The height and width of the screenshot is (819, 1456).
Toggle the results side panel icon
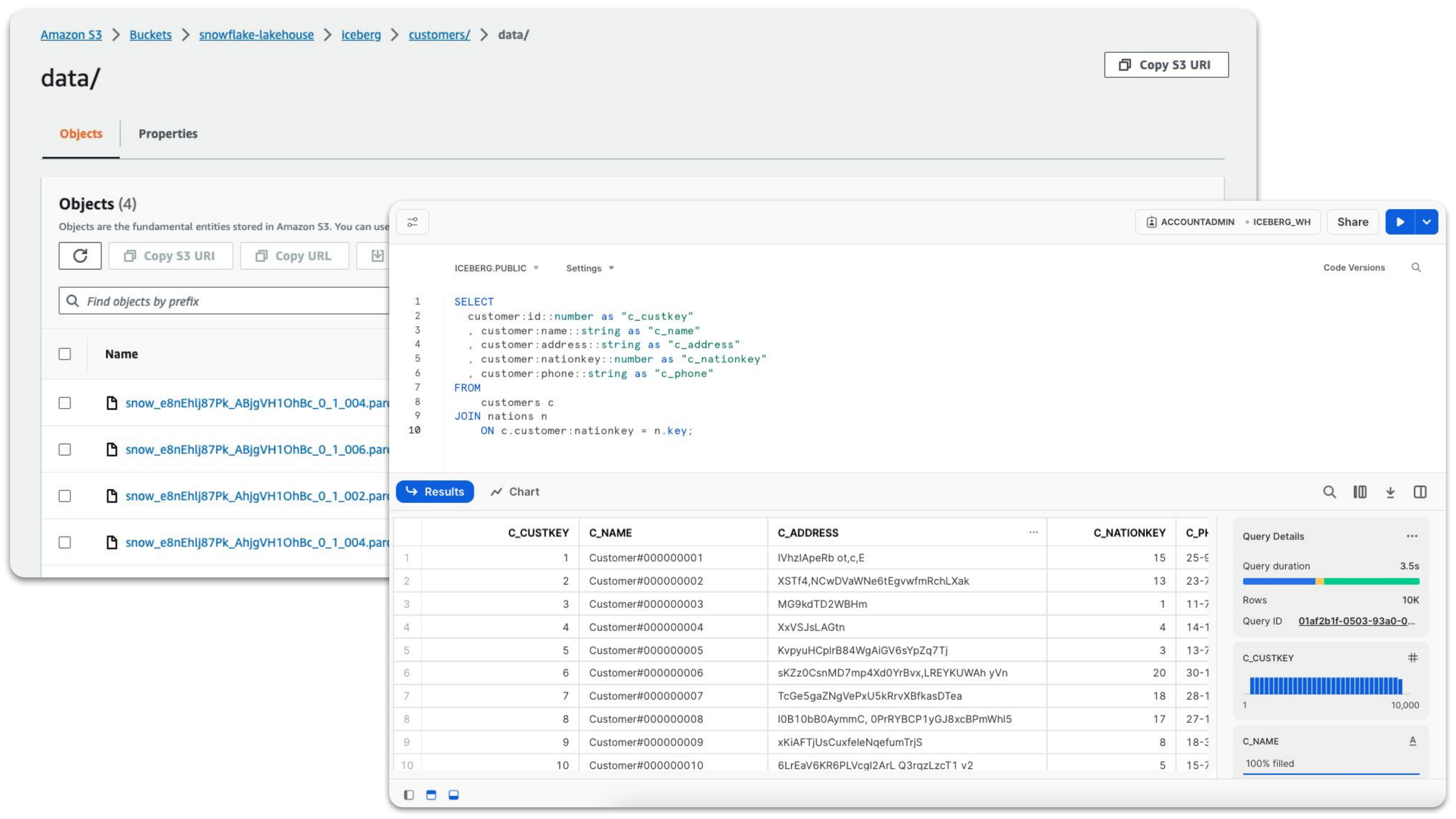1420,492
